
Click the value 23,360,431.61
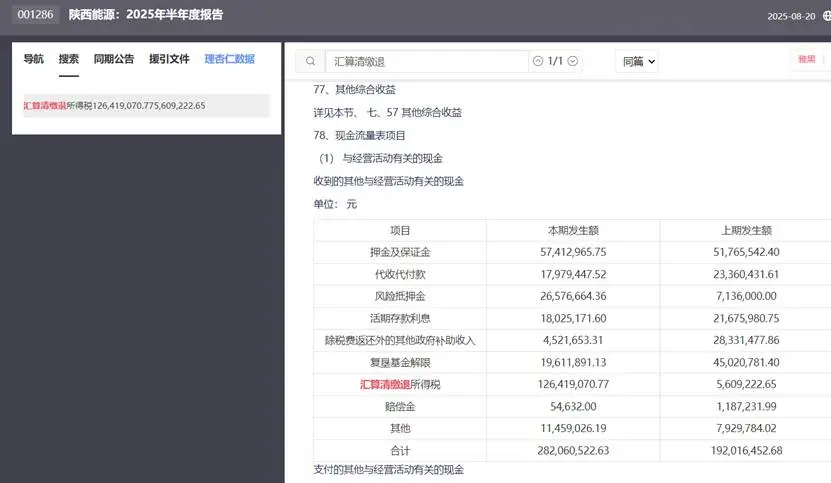point(746,275)
